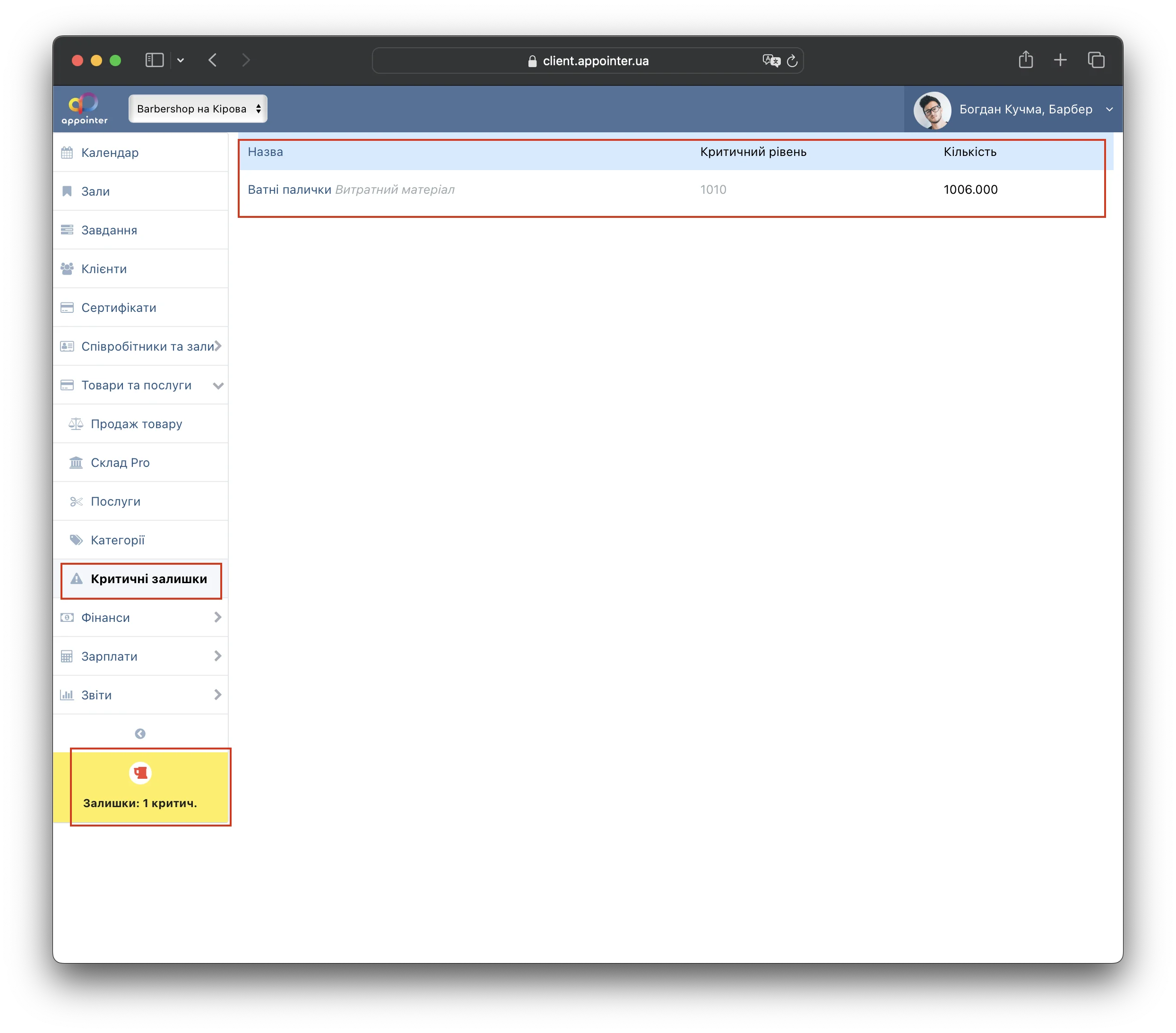This screenshot has width=1176, height=1033.
Task: Open a new tab with plus icon
Action: (1060, 60)
